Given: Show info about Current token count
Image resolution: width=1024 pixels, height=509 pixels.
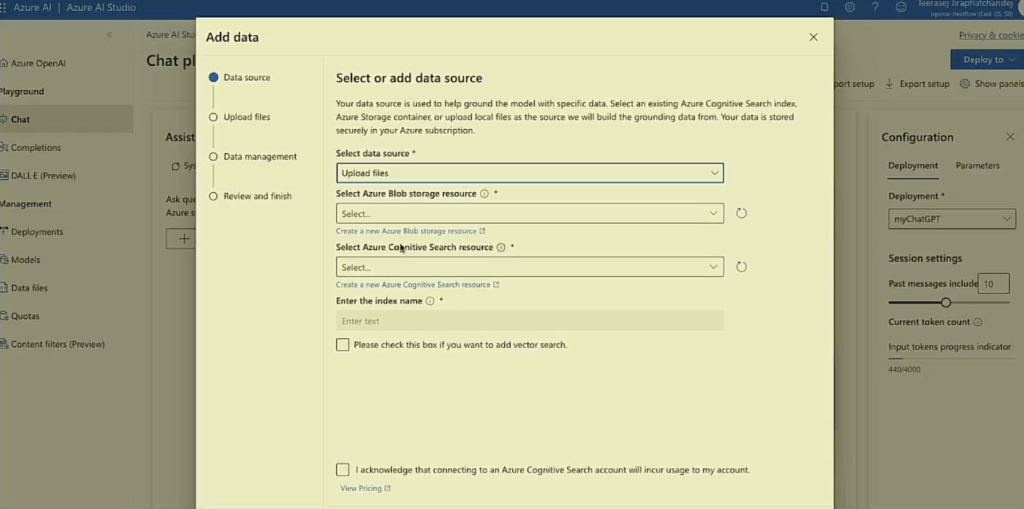Looking at the screenshot, I should pyautogui.click(x=978, y=322).
